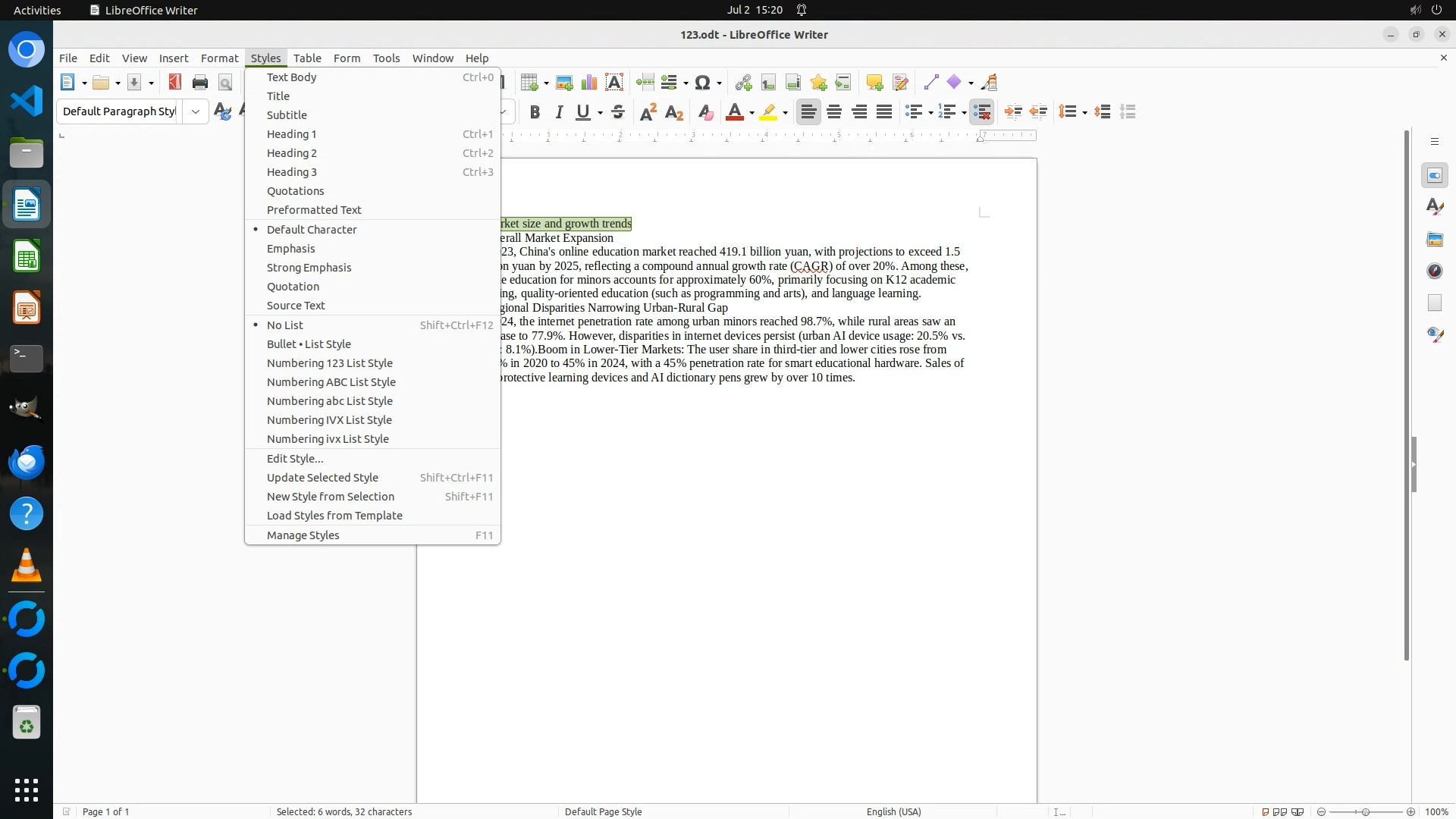This screenshot has height=819, width=1456.
Task: Click the zoom slider in status bar
Action: coord(1365,811)
